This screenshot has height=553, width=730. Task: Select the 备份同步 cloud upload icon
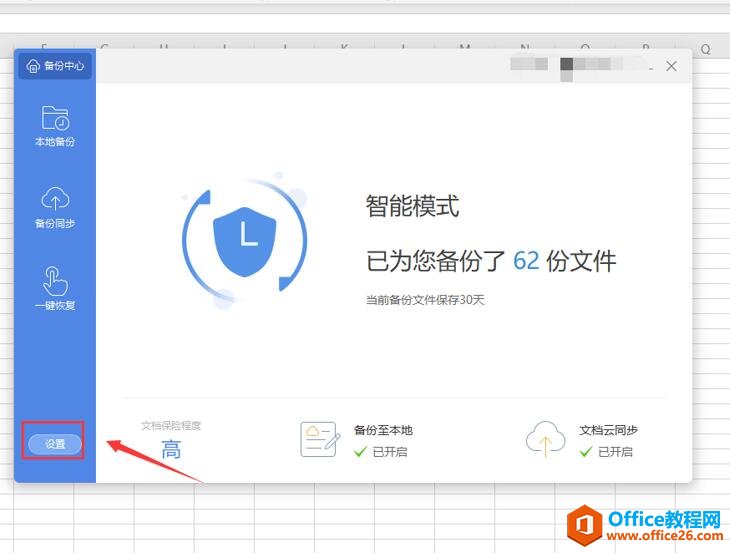55,199
